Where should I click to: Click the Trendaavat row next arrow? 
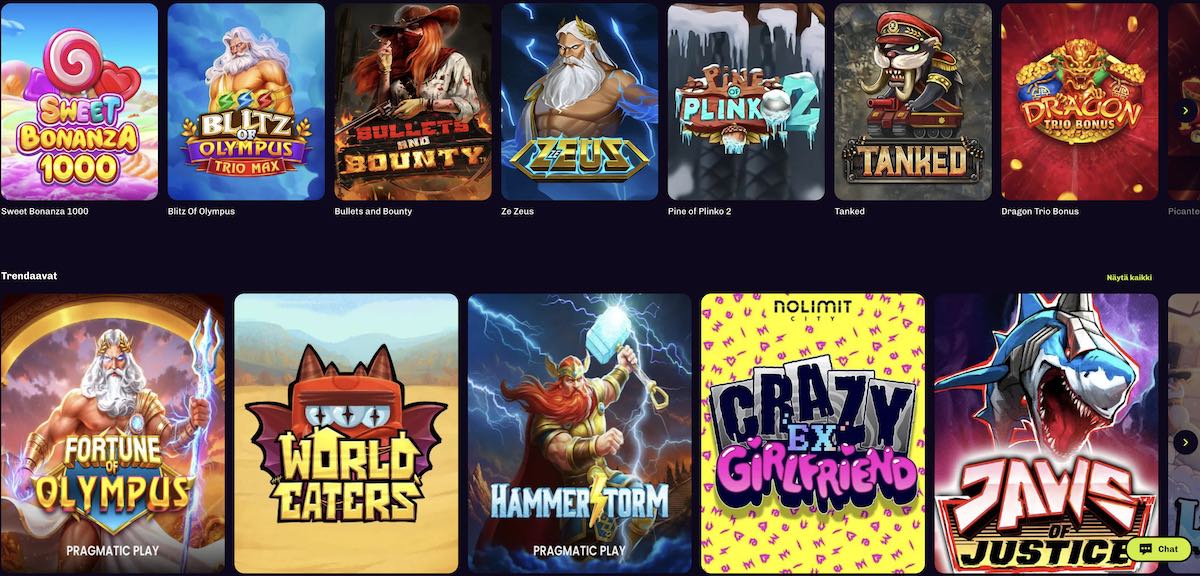[x=1185, y=442]
